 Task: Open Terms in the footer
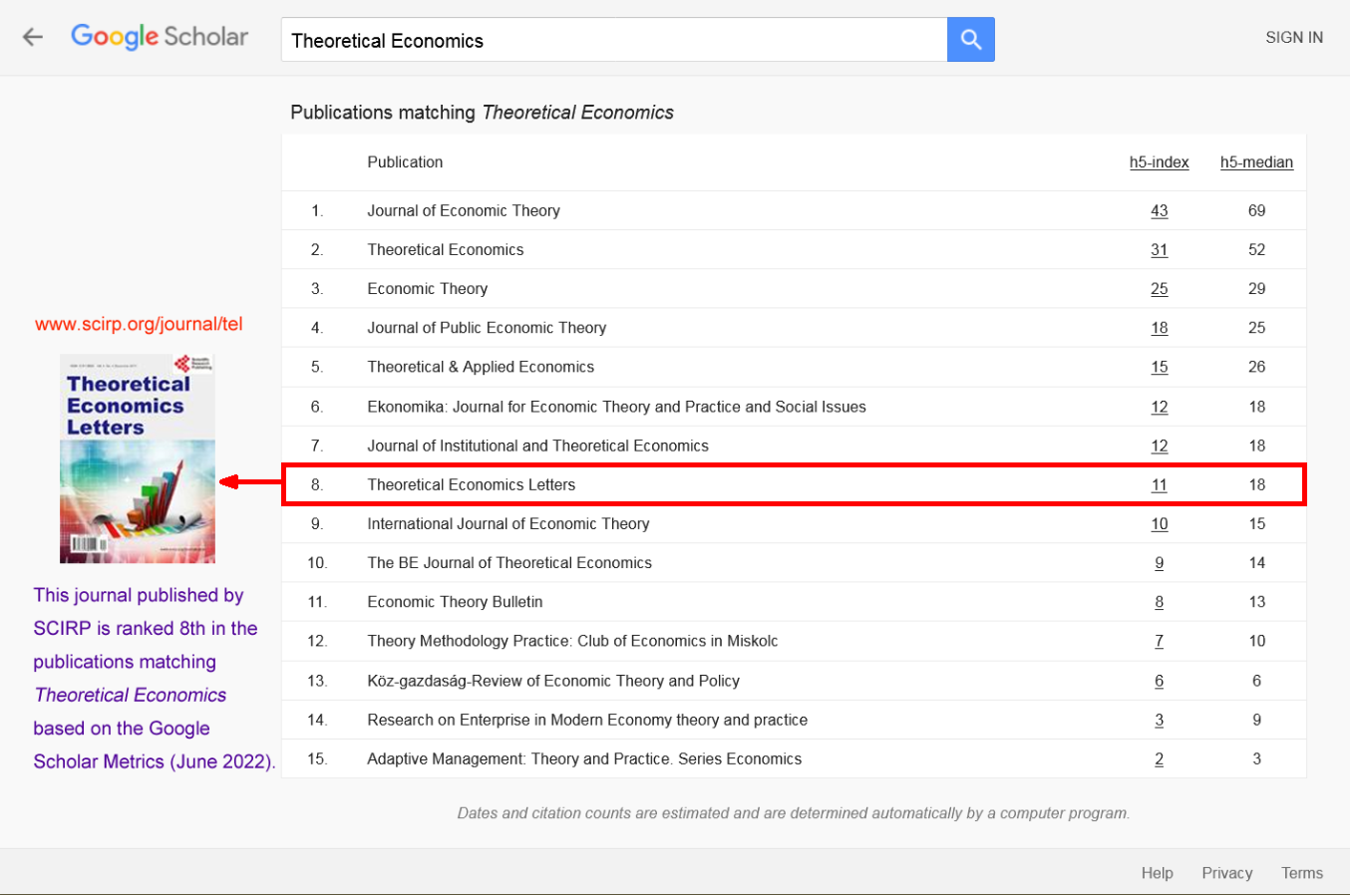pos(1302,873)
